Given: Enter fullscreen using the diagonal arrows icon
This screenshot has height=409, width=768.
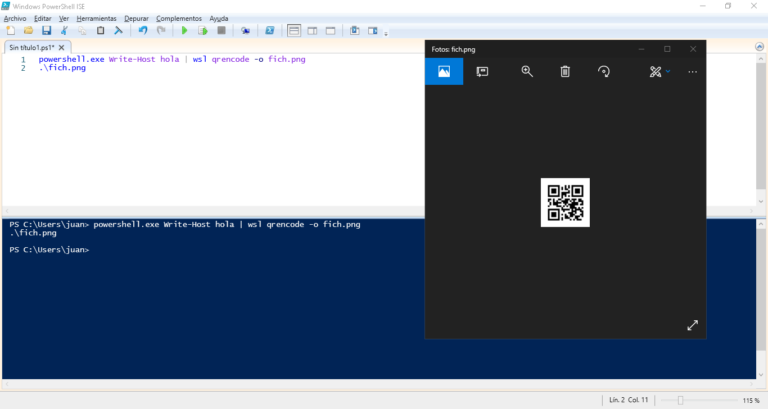Looking at the screenshot, I should pyautogui.click(x=692, y=325).
